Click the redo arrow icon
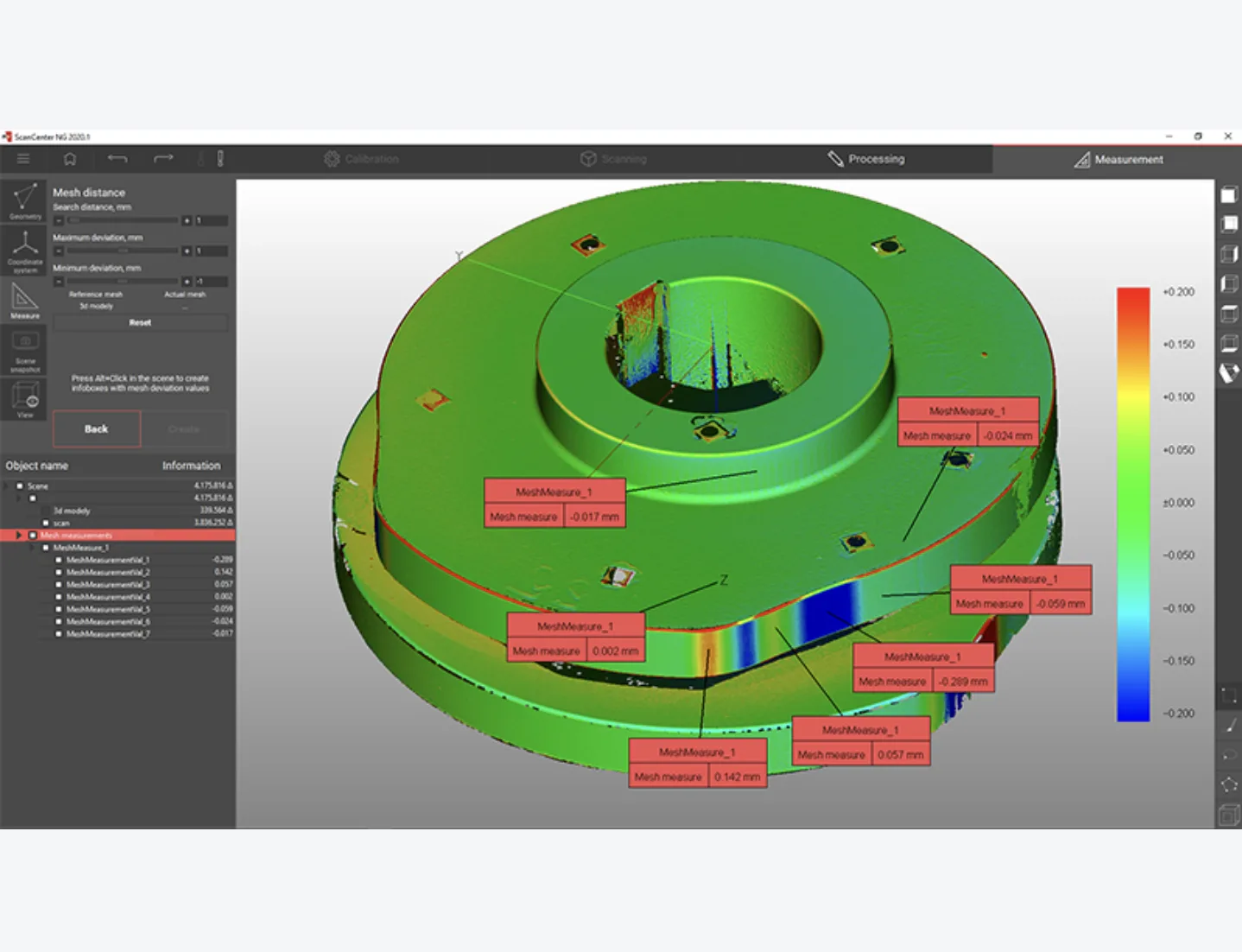Image resolution: width=1242 pixels, height=952 pixels. point(163,159)
